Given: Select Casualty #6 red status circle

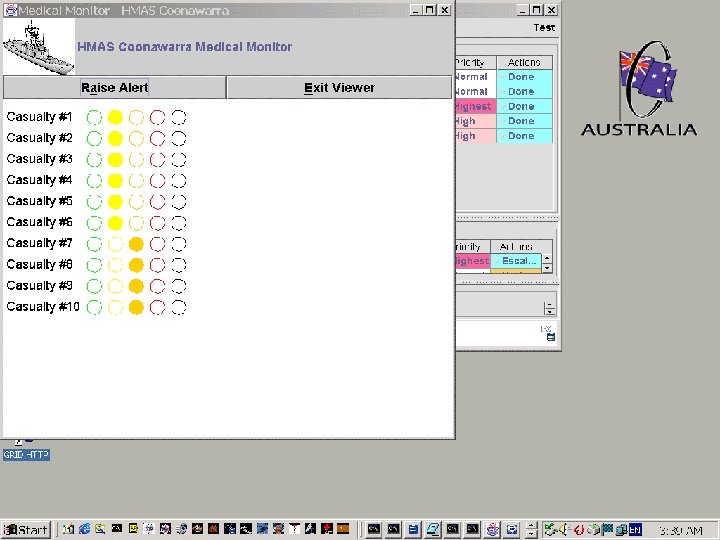Looking at the screenshot, I should (158, 223).
